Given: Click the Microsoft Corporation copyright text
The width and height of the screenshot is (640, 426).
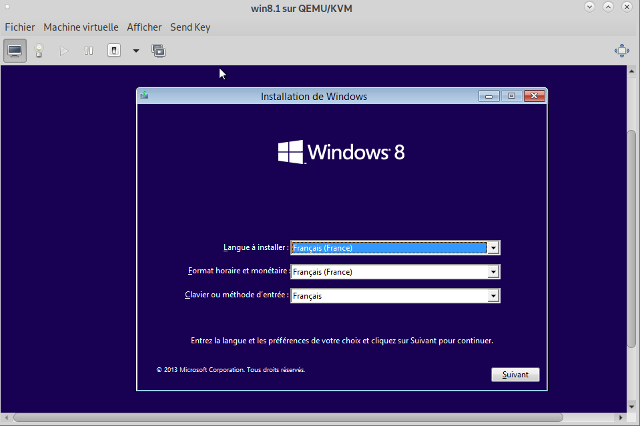Looking at the screenshot, I should (x=231, y=370).
